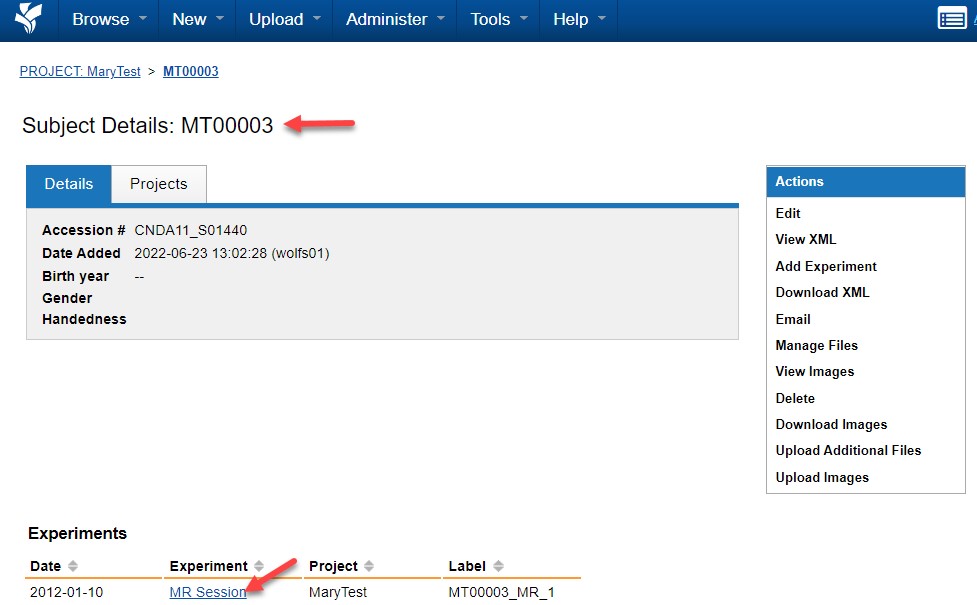
Task: Open the Tools dropdown
Action: click(492, 19)
